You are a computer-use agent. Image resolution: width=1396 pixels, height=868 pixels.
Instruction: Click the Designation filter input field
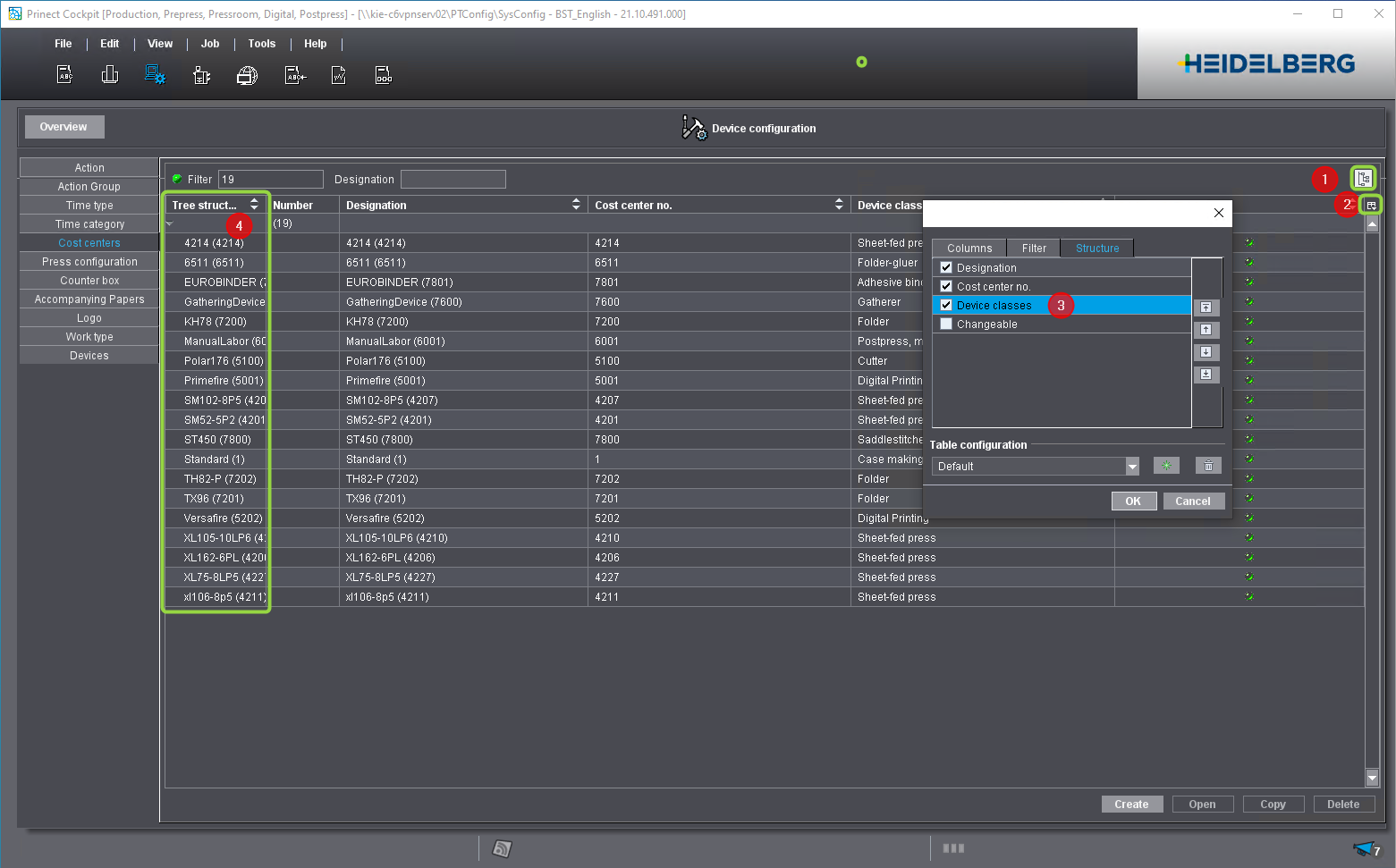[x=453, y=180]
